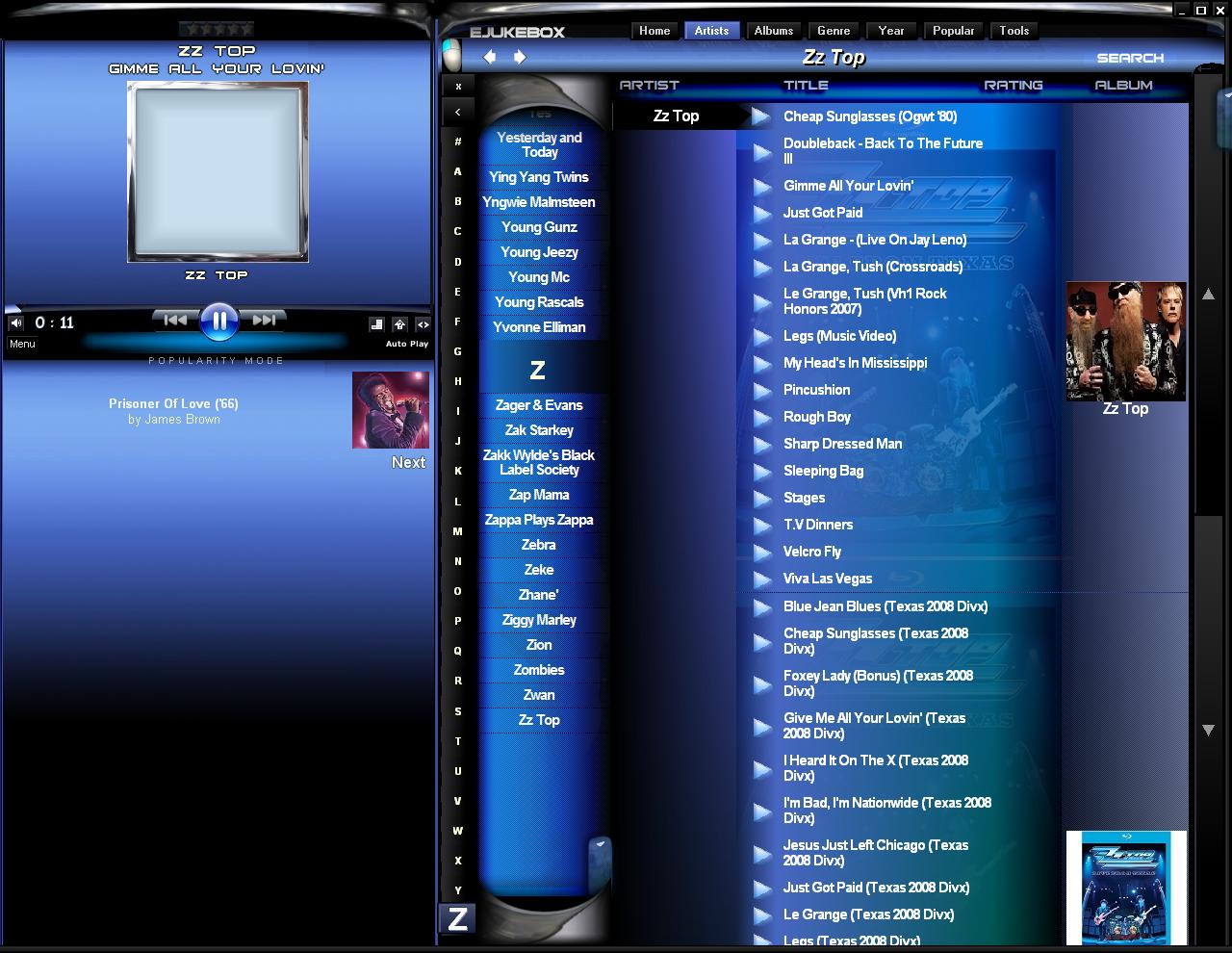1232x953 pixels.
Task: Select artist Ying Yang Twins
Action: click(539, 177)
